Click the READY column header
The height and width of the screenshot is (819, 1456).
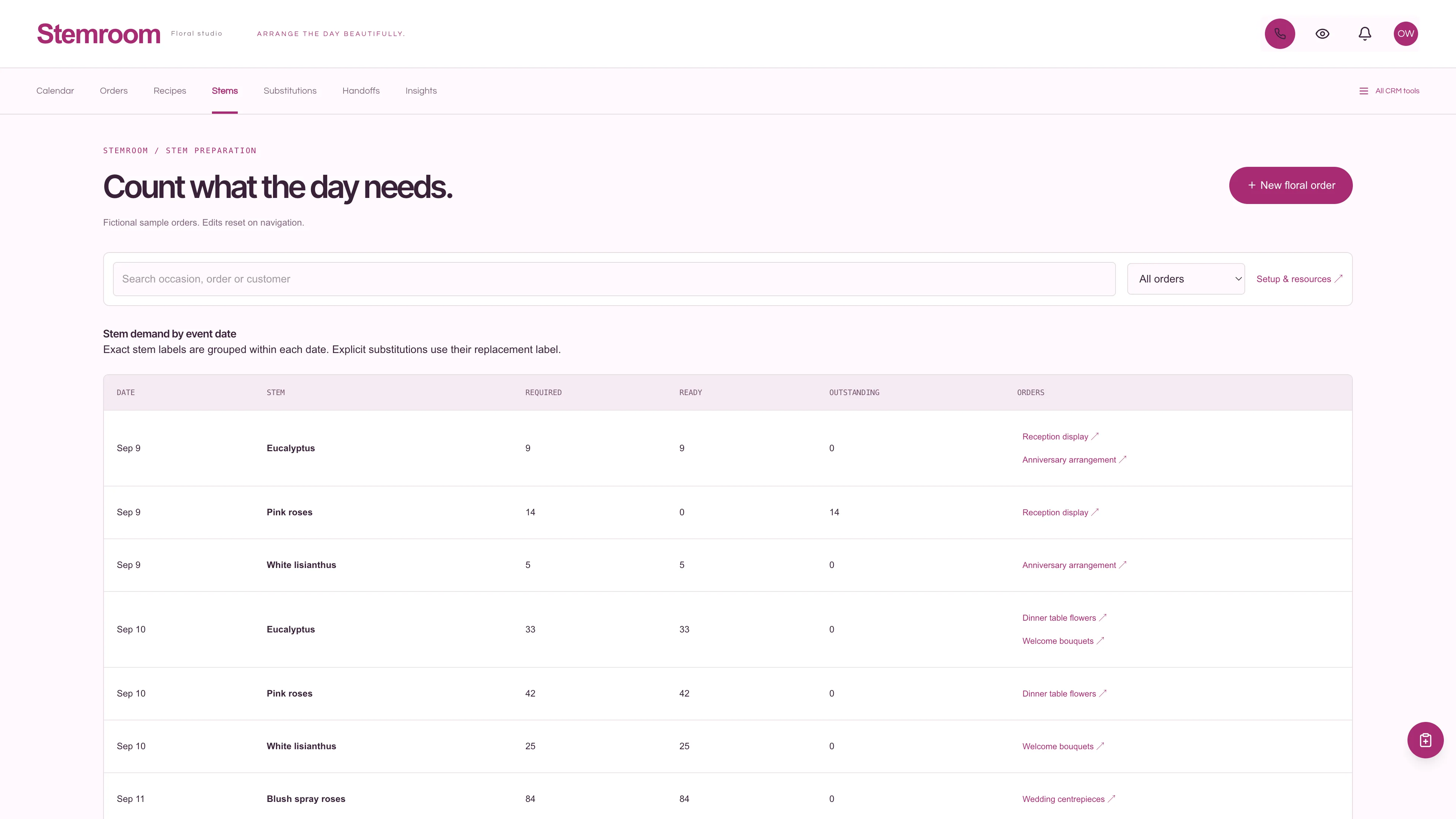[690, 393]
